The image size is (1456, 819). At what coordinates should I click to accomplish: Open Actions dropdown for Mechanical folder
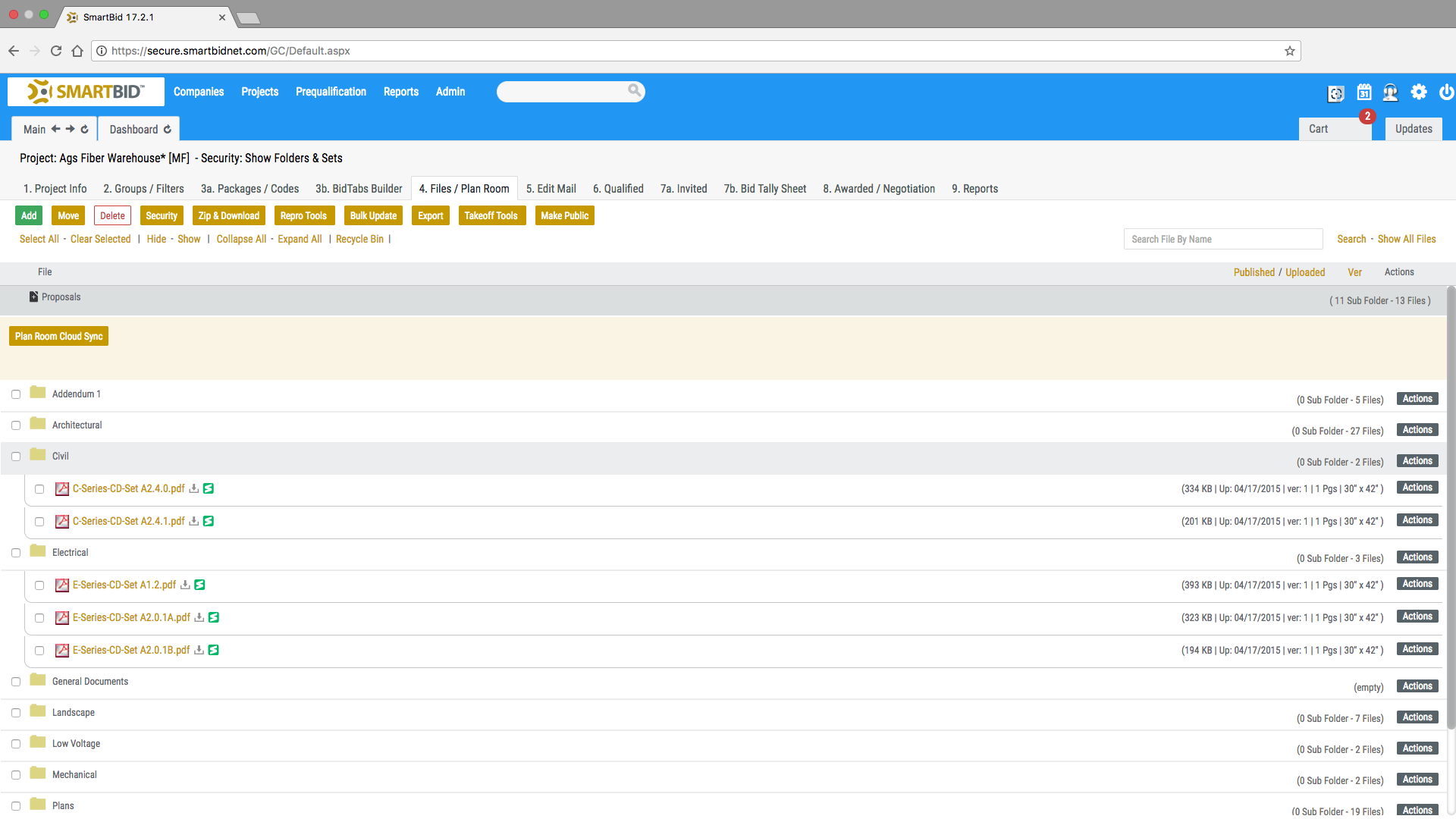coord(1417,780)
